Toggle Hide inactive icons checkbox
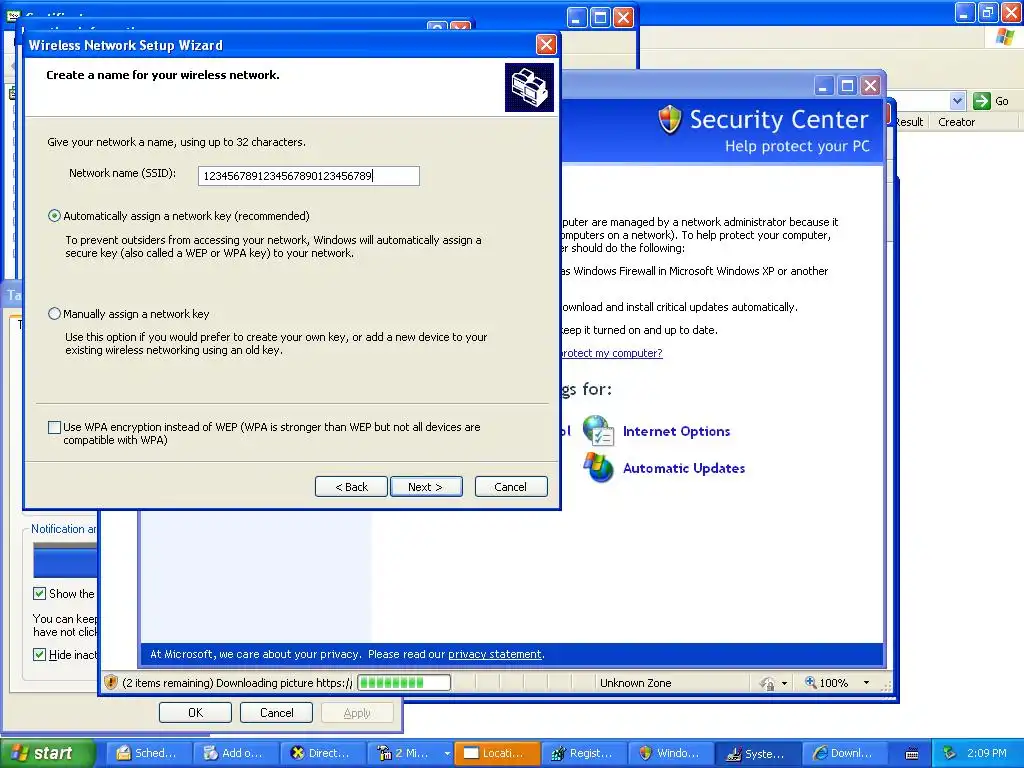 (40, 654)
